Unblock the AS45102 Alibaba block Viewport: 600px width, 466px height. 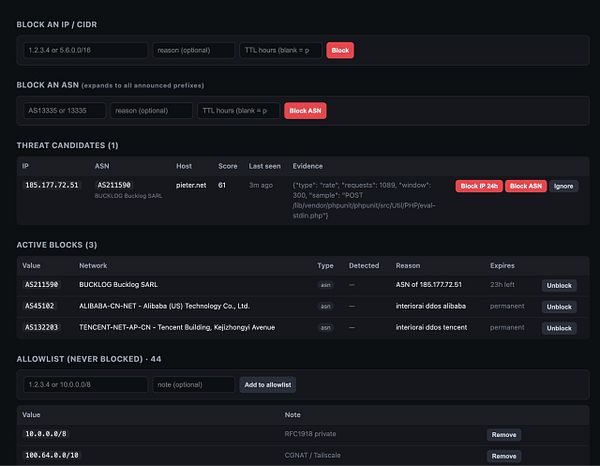pos(559,307)
